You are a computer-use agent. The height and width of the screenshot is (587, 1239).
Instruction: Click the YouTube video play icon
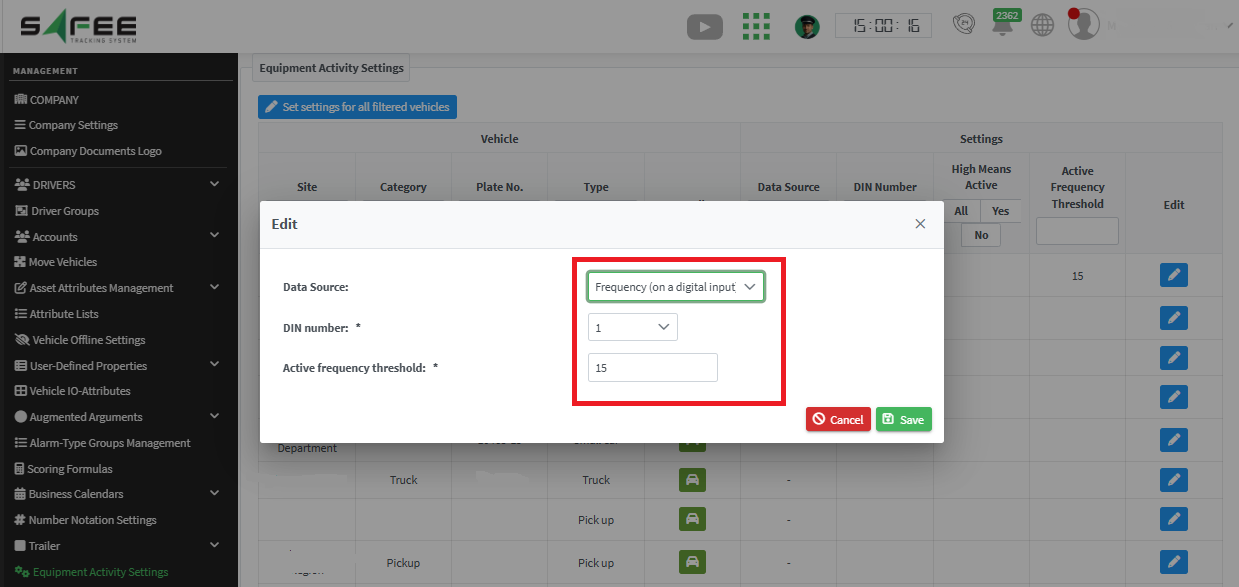pyautogui.click(x=704, y=27)
